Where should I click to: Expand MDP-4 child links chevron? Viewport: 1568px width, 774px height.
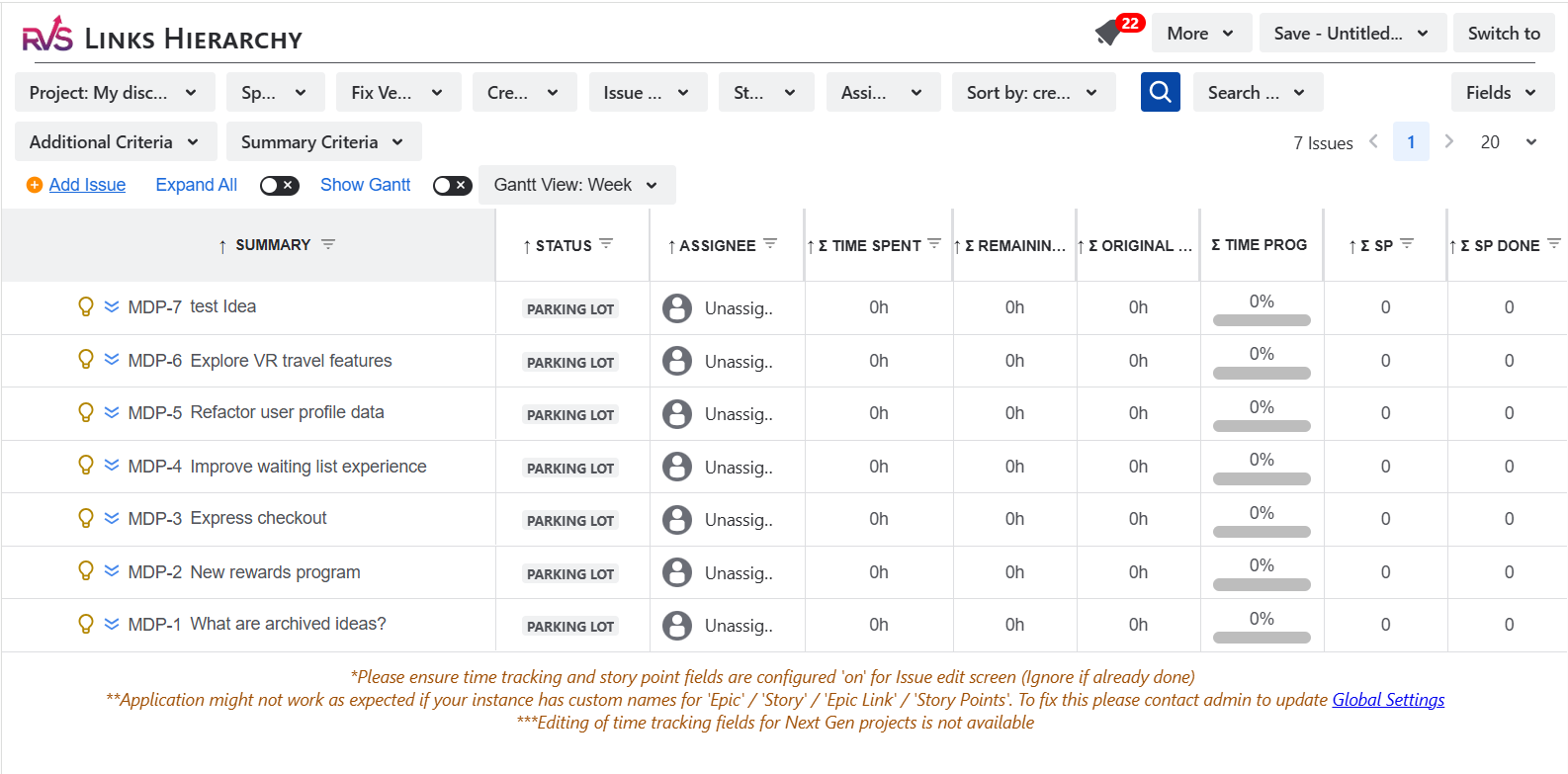(x=112, y=466)
